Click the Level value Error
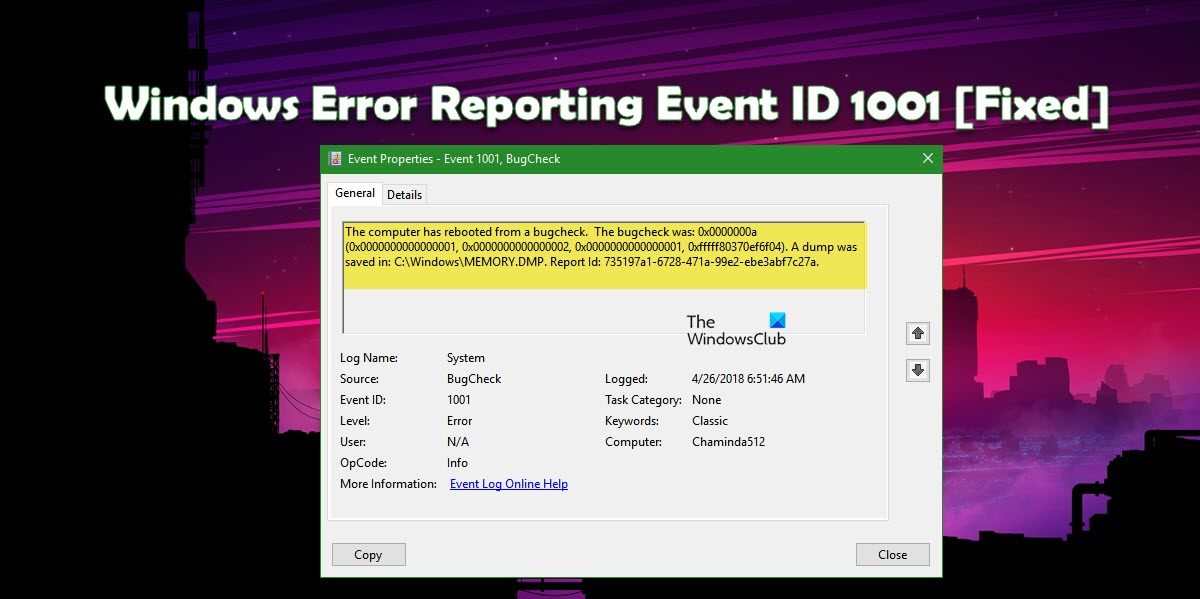This screenshot has width=1200, height=599. (459, 420)
